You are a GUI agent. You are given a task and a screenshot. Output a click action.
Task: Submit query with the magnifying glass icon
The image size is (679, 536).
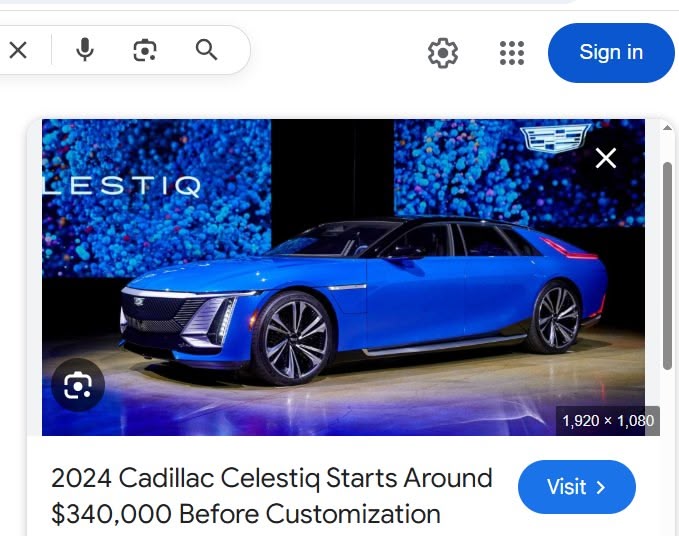click(x=206, y=50)
